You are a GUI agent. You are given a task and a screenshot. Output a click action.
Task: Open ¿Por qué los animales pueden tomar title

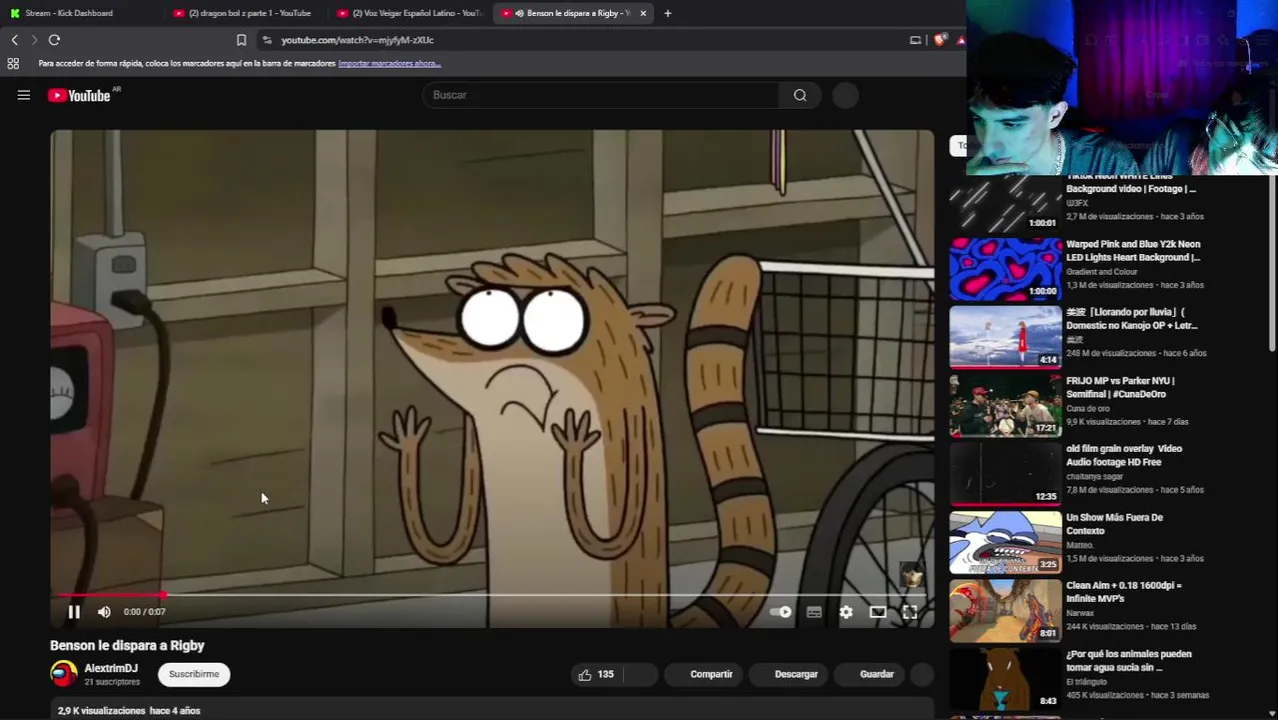tap(1129, 660)
